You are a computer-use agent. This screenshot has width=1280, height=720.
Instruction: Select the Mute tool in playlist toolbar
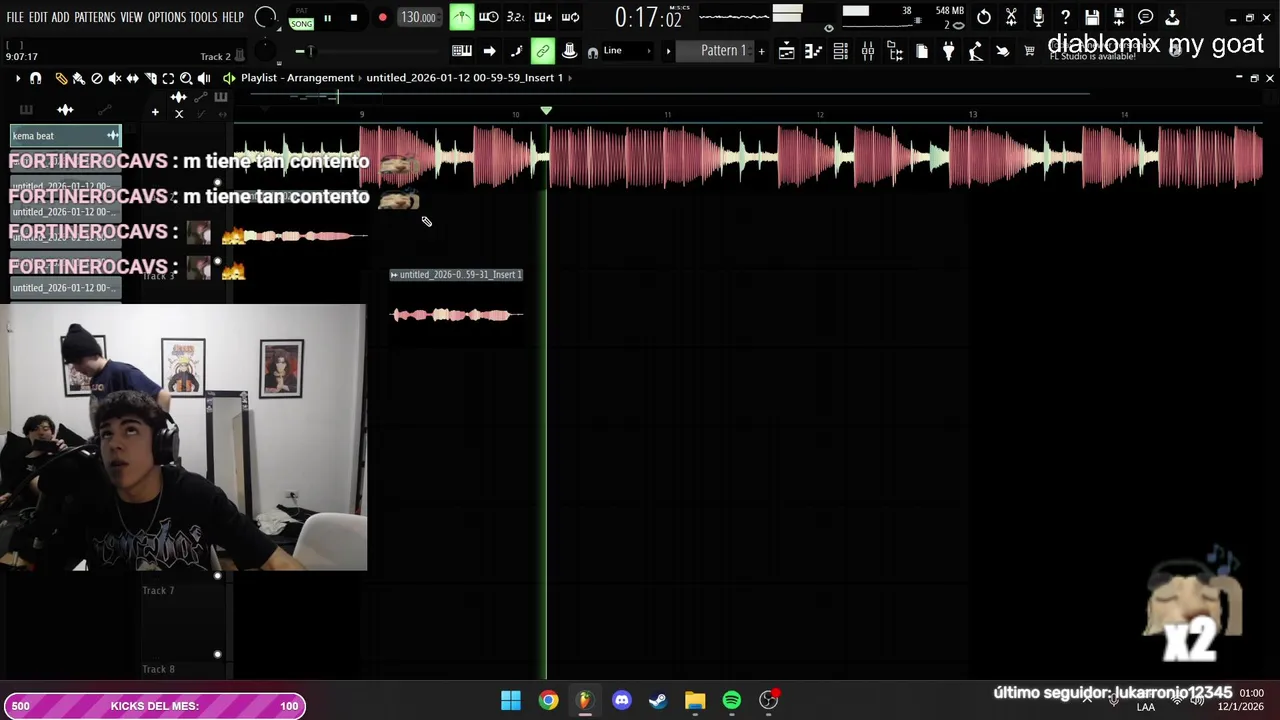(x=115, y=78)
